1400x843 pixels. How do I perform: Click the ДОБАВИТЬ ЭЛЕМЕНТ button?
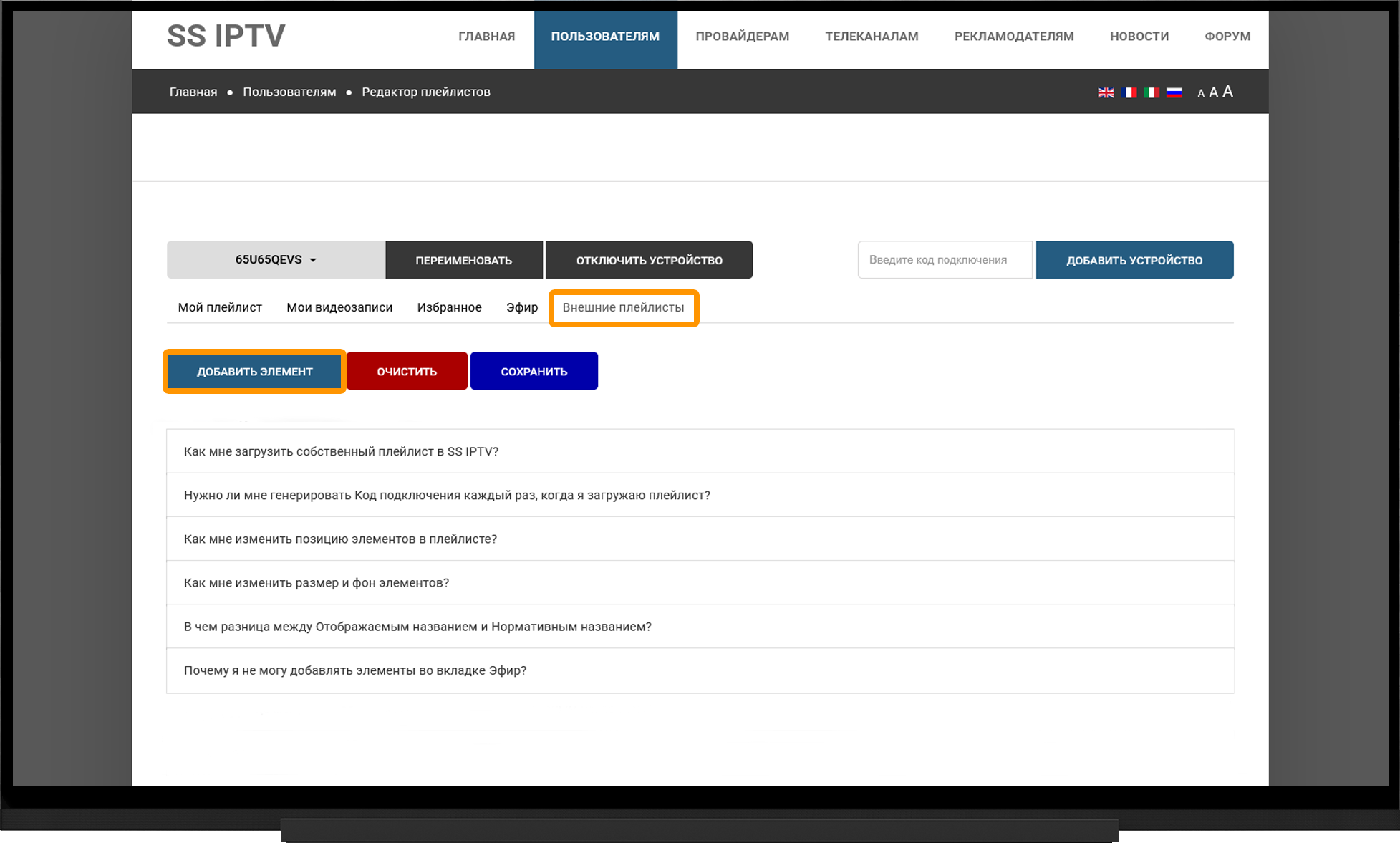255,371
